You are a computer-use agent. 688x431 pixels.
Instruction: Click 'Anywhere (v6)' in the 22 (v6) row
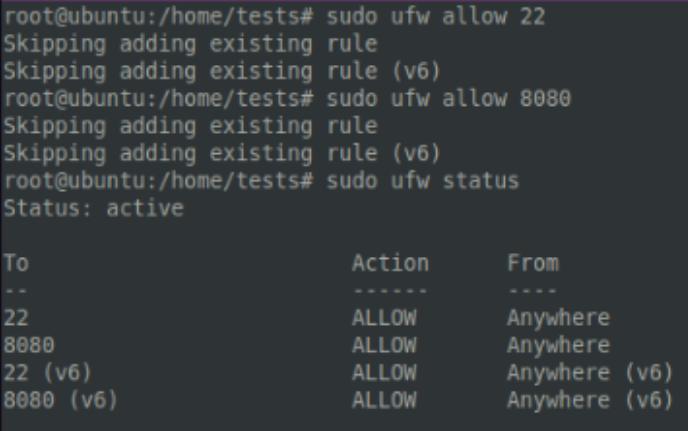585,373
